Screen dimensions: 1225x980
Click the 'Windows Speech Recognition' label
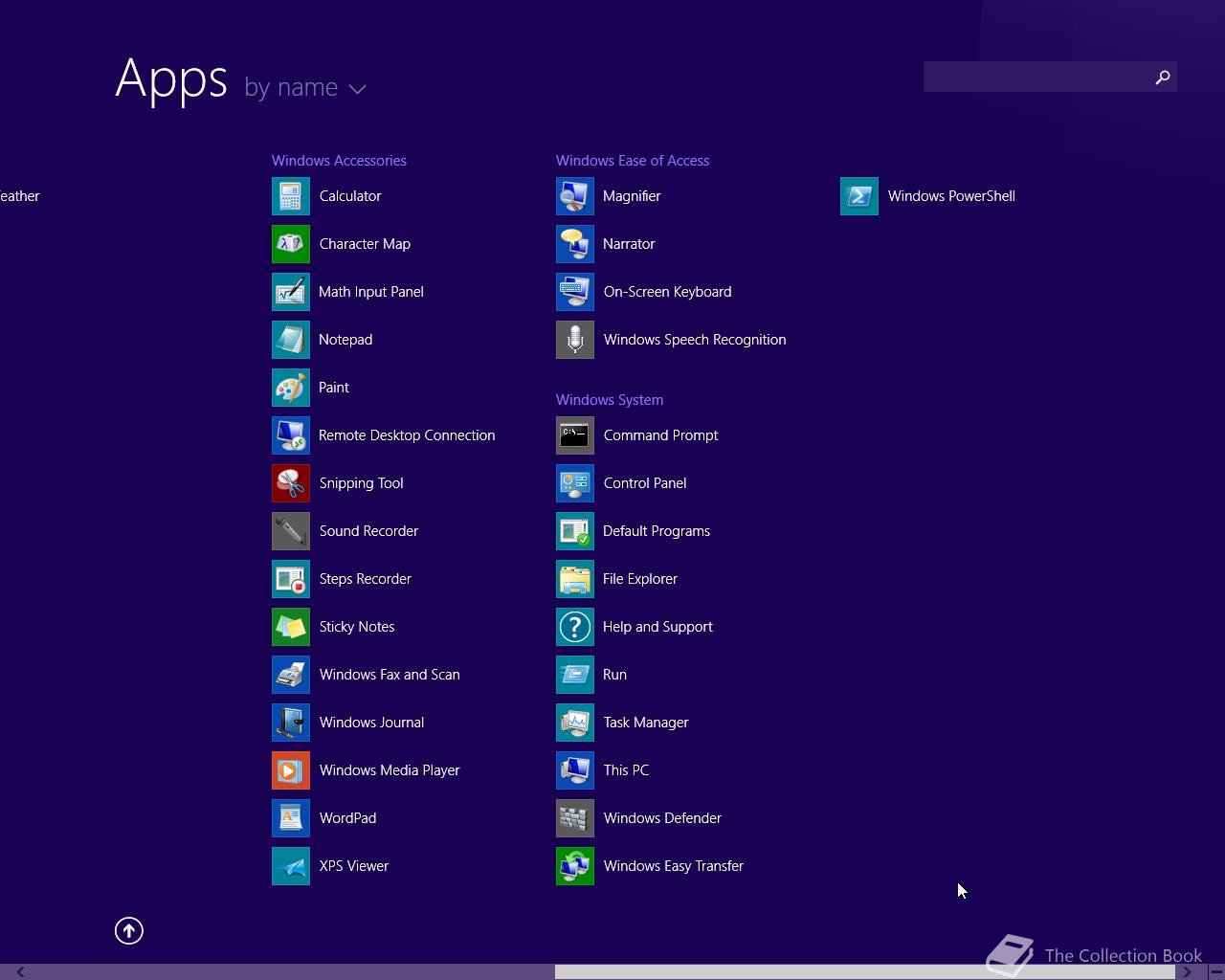(695, 340)
